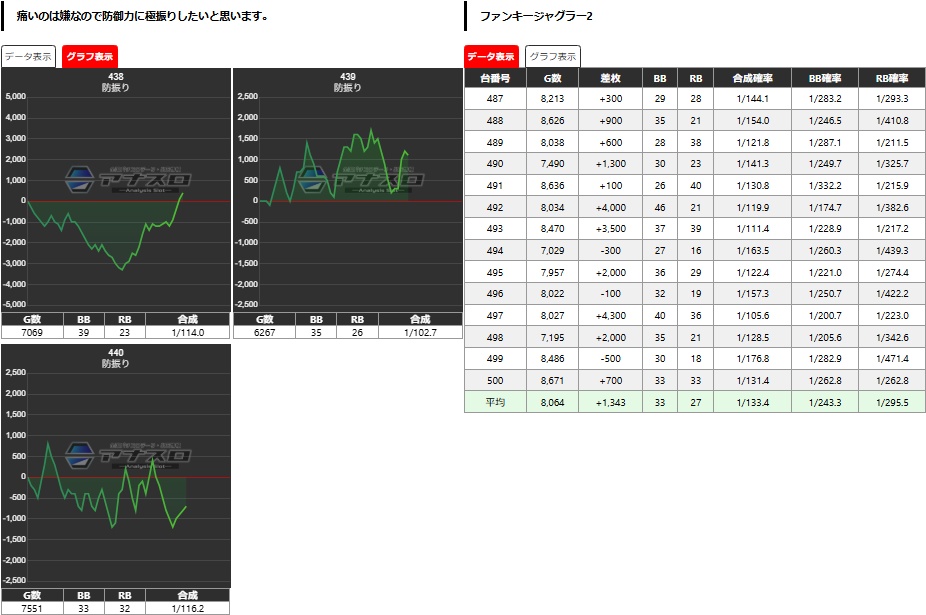The image size is (926, 615).
Task: Select machine number 497 cell
Action: point(495,315)
